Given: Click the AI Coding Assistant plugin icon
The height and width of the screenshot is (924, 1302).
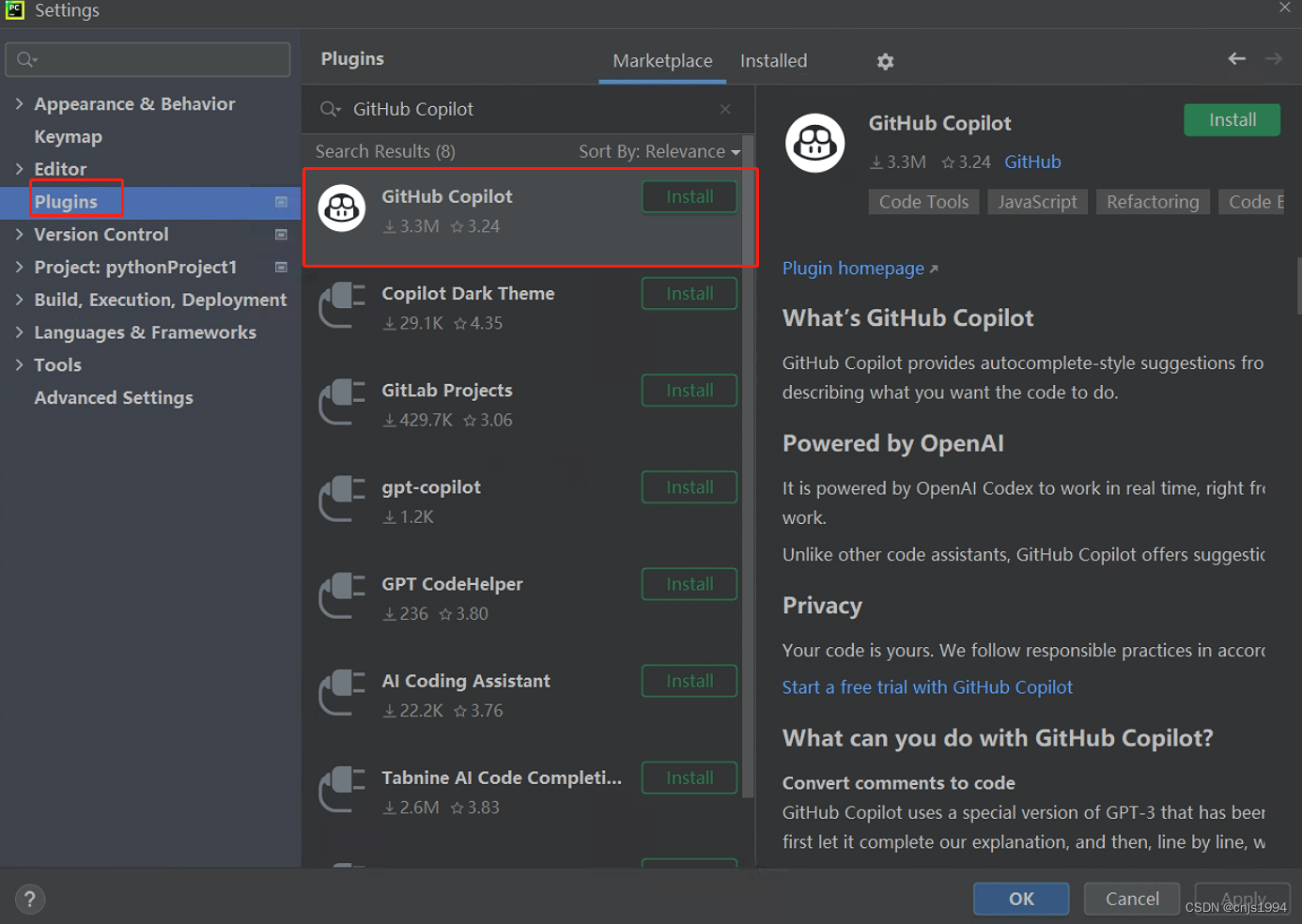Looking at the screenshot, I should coord(342,691).
